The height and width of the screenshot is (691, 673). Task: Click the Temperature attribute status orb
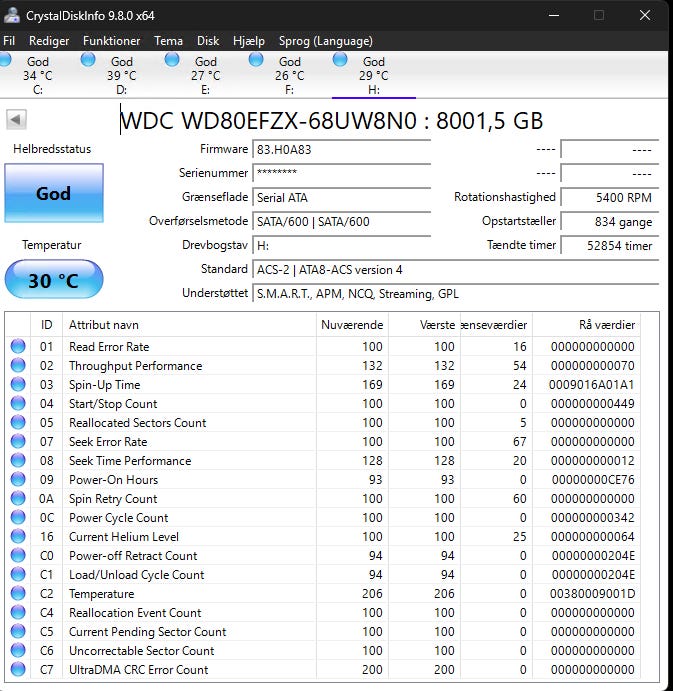(17, 594)
